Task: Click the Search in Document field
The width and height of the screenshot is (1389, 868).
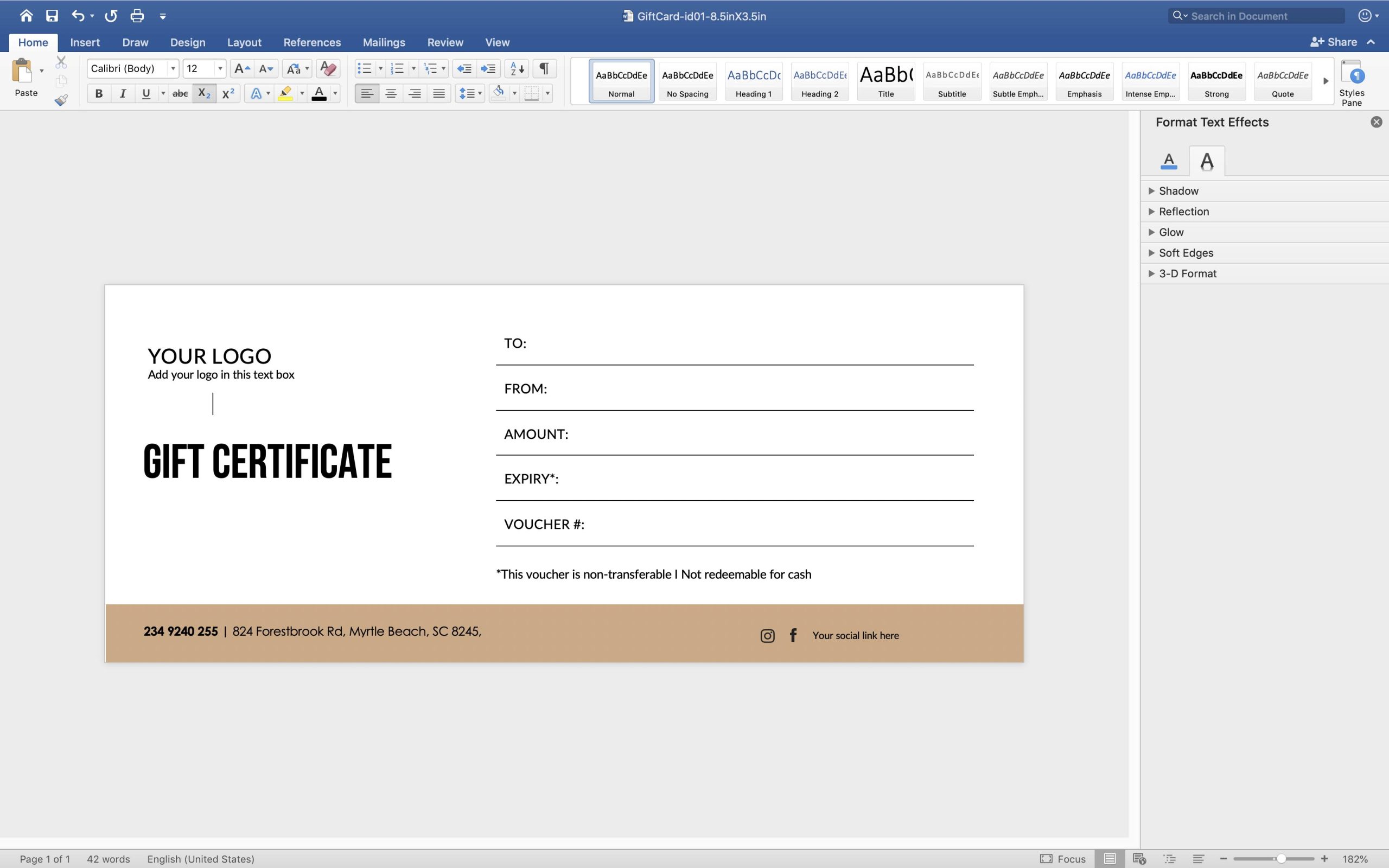Action: 1257,16
